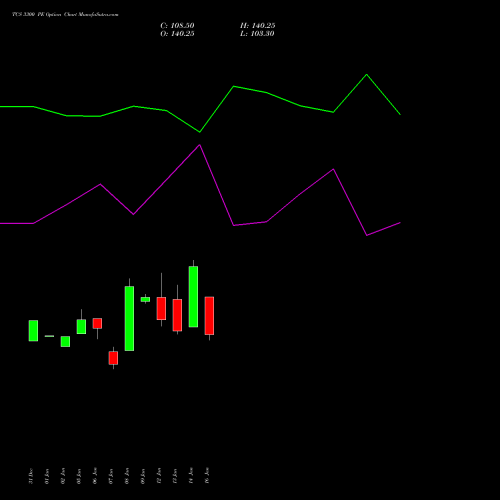The width and height of the screenshot is (500, 500).
Task: Click the low price value L: 103.30
Action: 257,34
